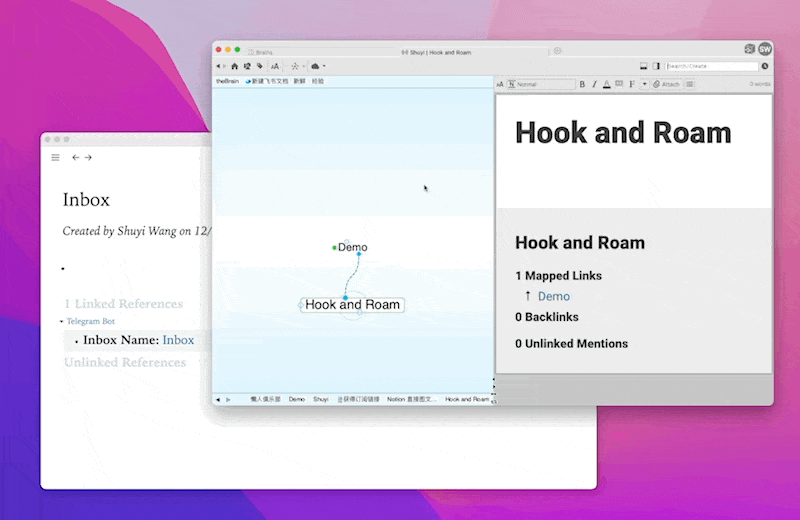
Task: Toggle the side panel layout icon
Action: pyautogui.click(x=656, y=66)
